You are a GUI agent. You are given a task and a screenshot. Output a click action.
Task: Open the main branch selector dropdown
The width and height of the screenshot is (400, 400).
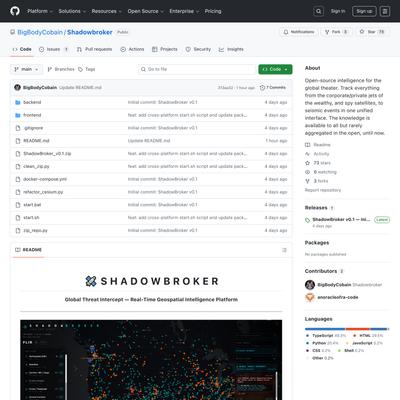point(26,69)
